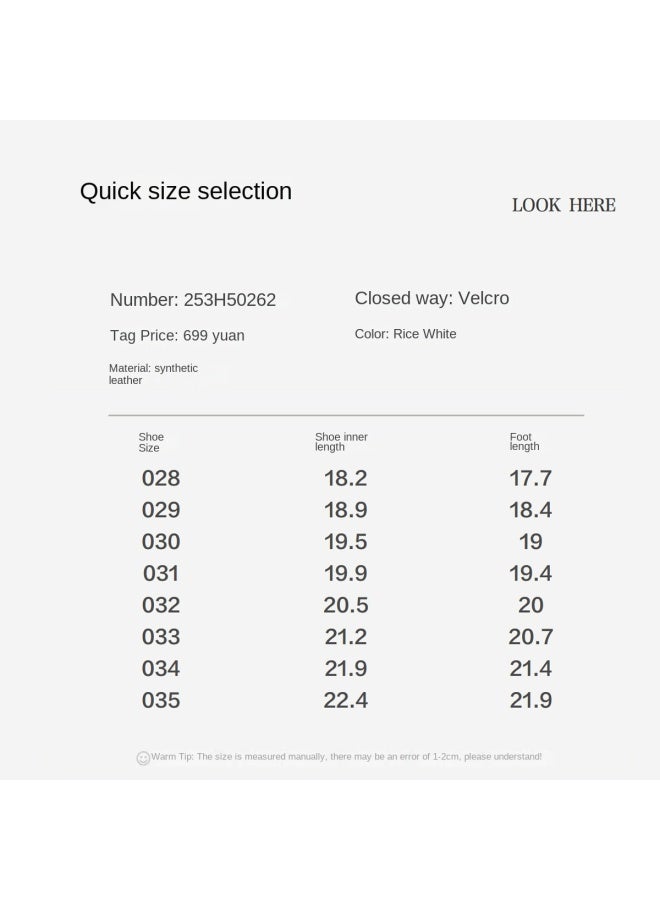Click the Warm Tip measurement note
This screenshot has width=660, height=900.
tap(346, 757)
